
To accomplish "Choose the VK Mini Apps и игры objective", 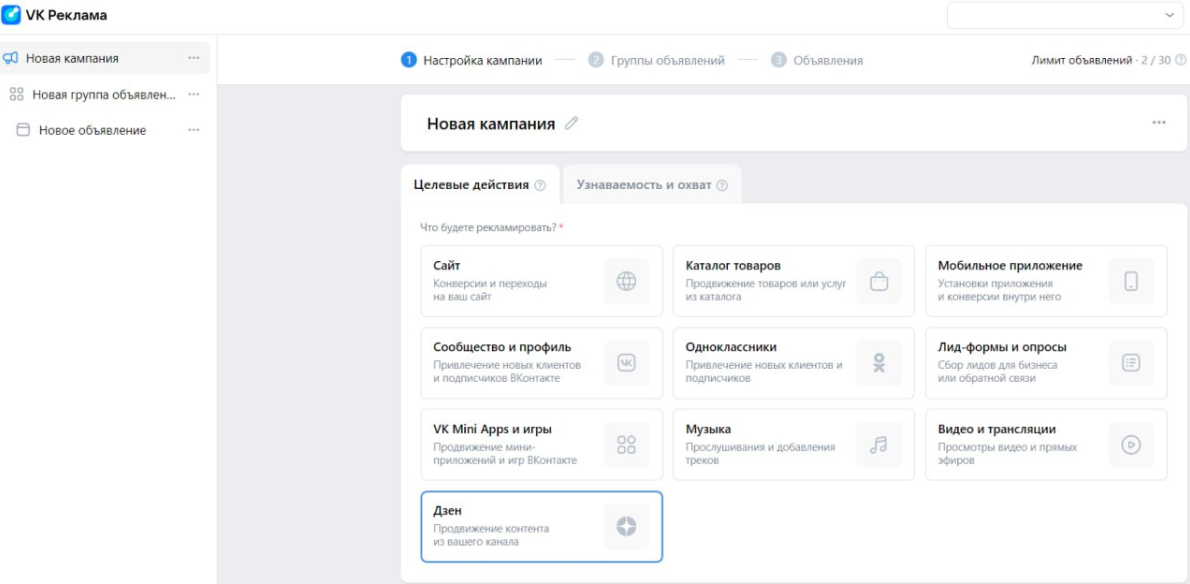I will pyautogui.click(x=542, y=444).
